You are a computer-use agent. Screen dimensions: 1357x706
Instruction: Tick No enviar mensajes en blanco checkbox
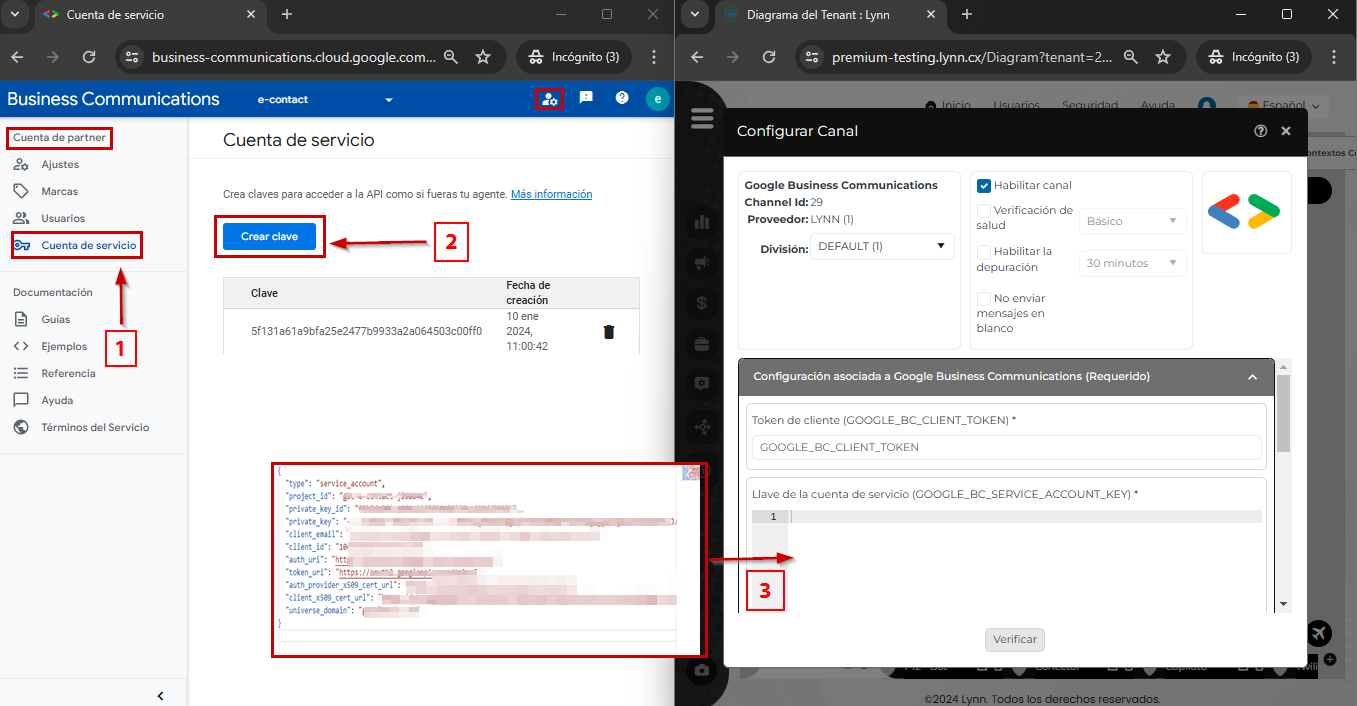pos(984,298)
